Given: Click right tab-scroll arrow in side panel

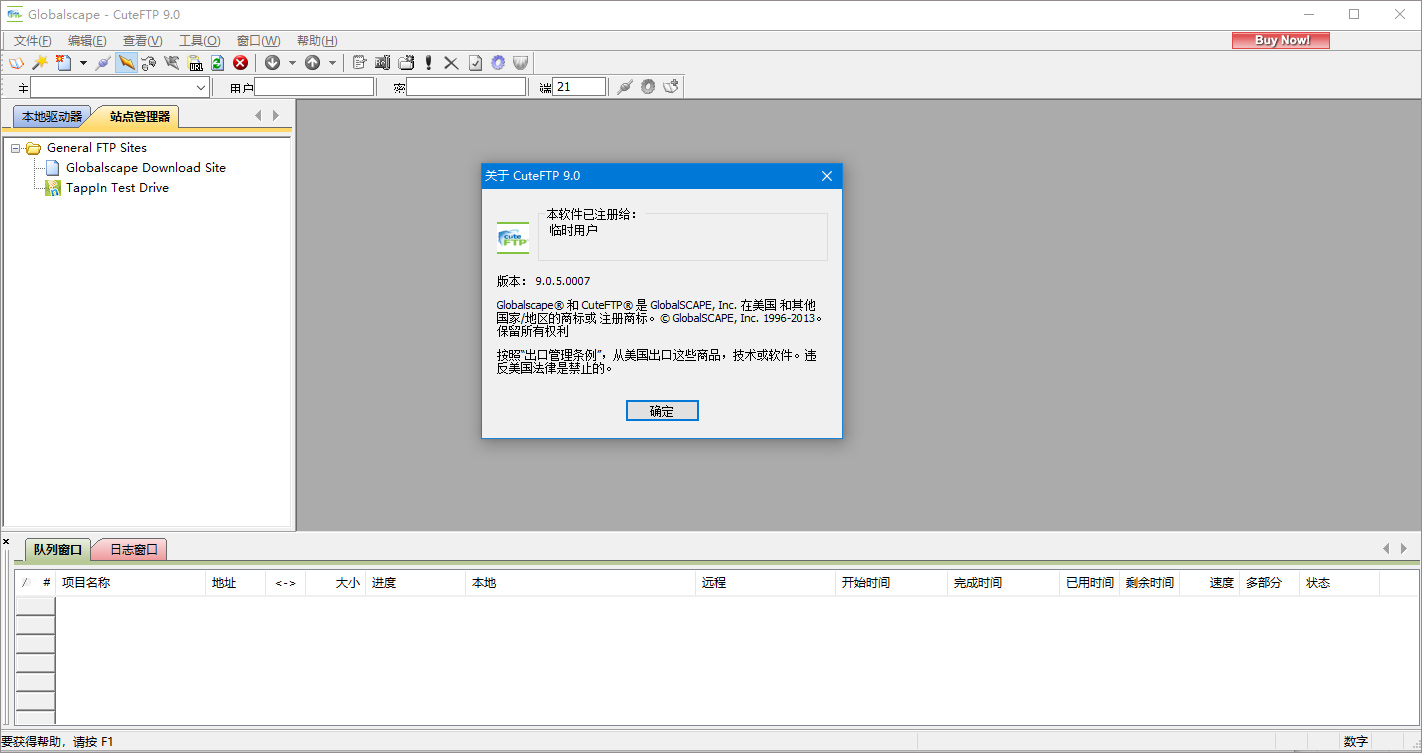Looking at the screenshot, I should [x=277, y=116].
